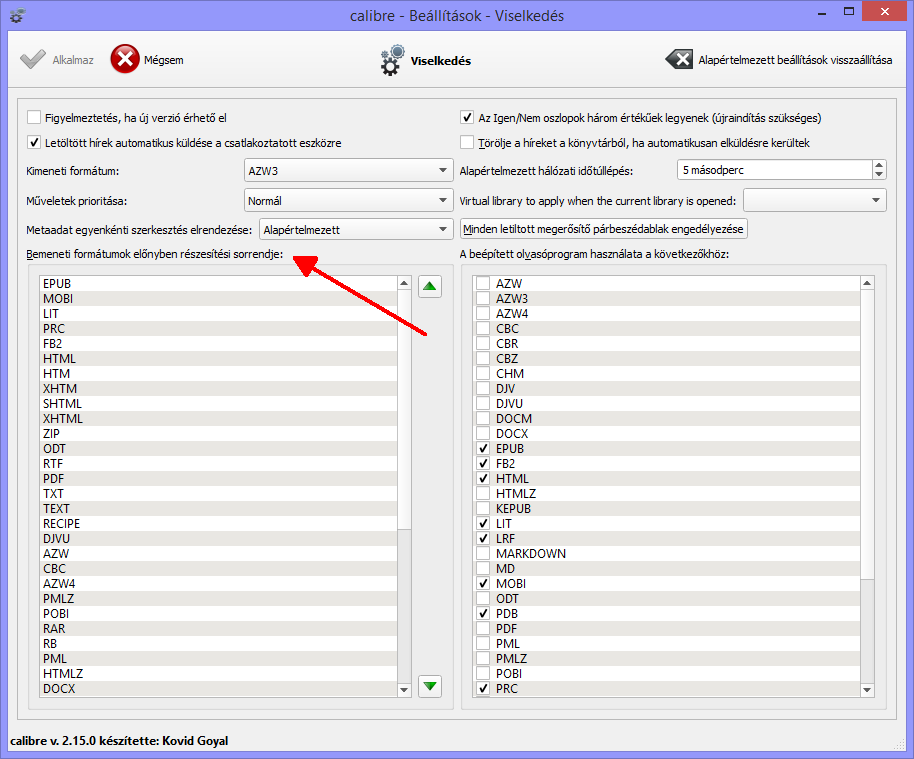This screenshot has width=914, height=759.
Task: Click the restore defaults backspace icon
Action: tap(679, 59)
